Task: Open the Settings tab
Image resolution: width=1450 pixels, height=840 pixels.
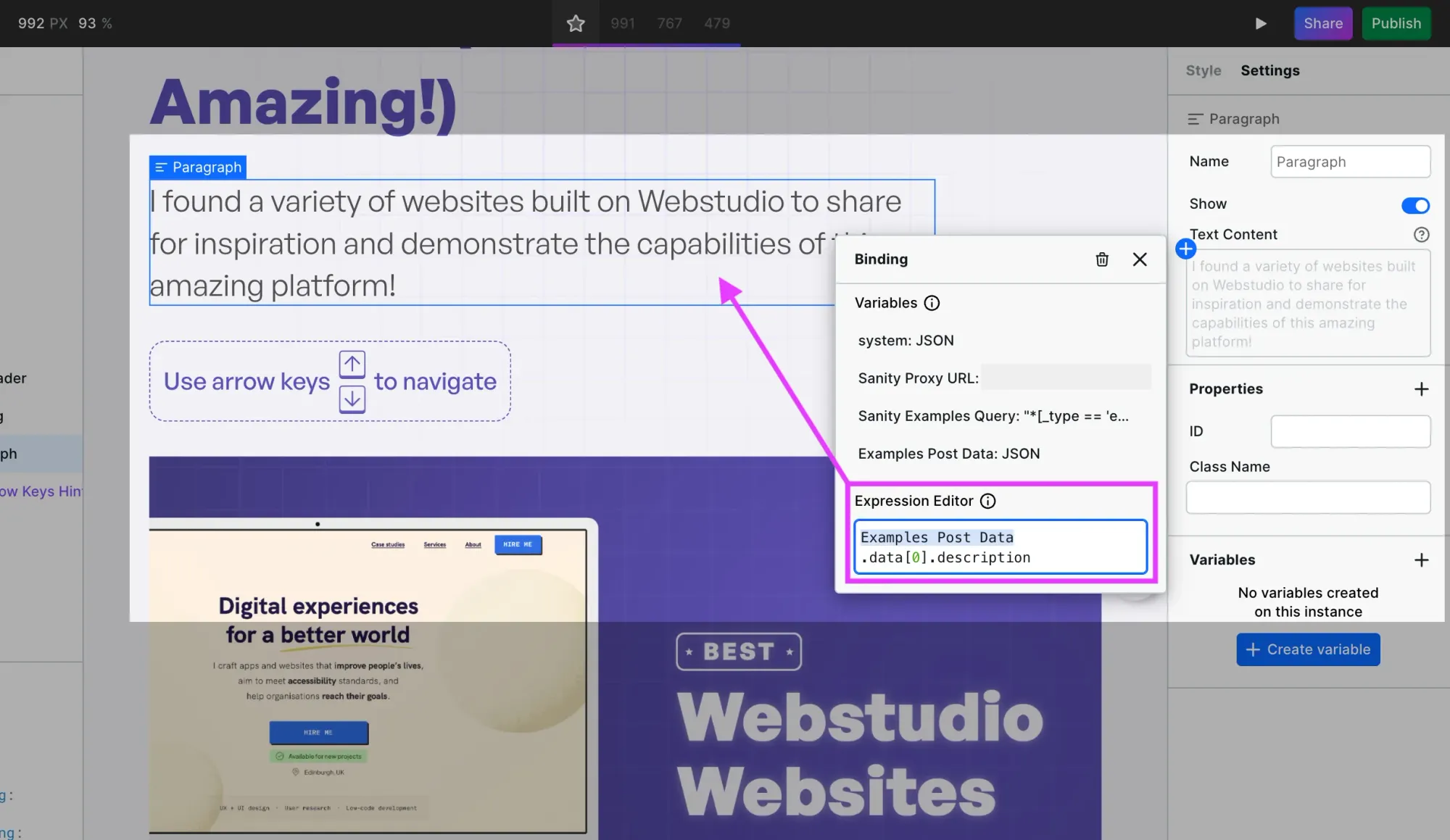Action: point(1269,70)
